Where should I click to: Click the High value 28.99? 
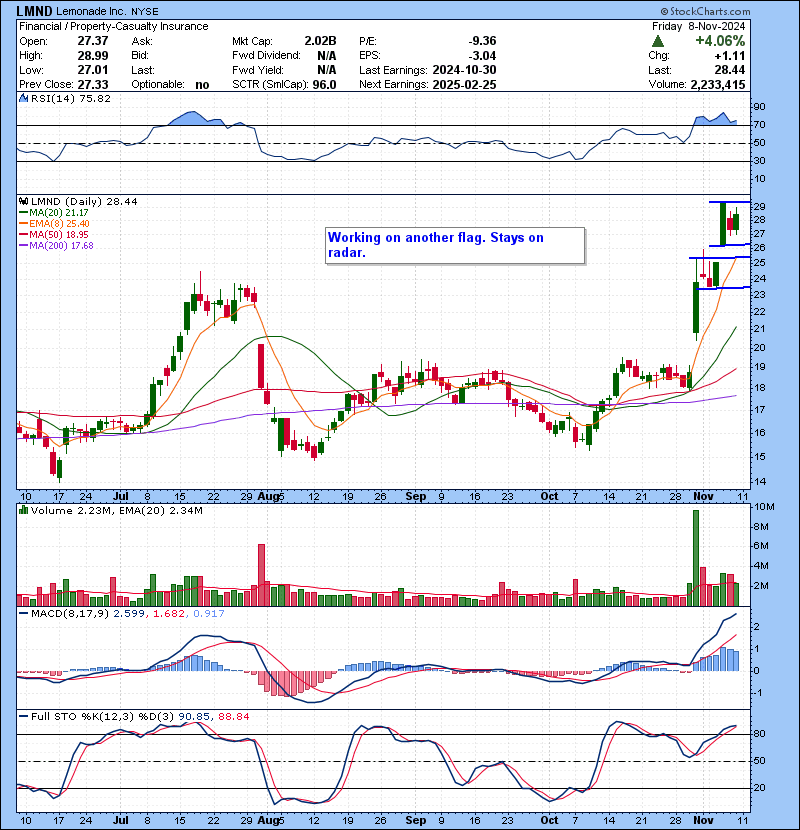93,56
